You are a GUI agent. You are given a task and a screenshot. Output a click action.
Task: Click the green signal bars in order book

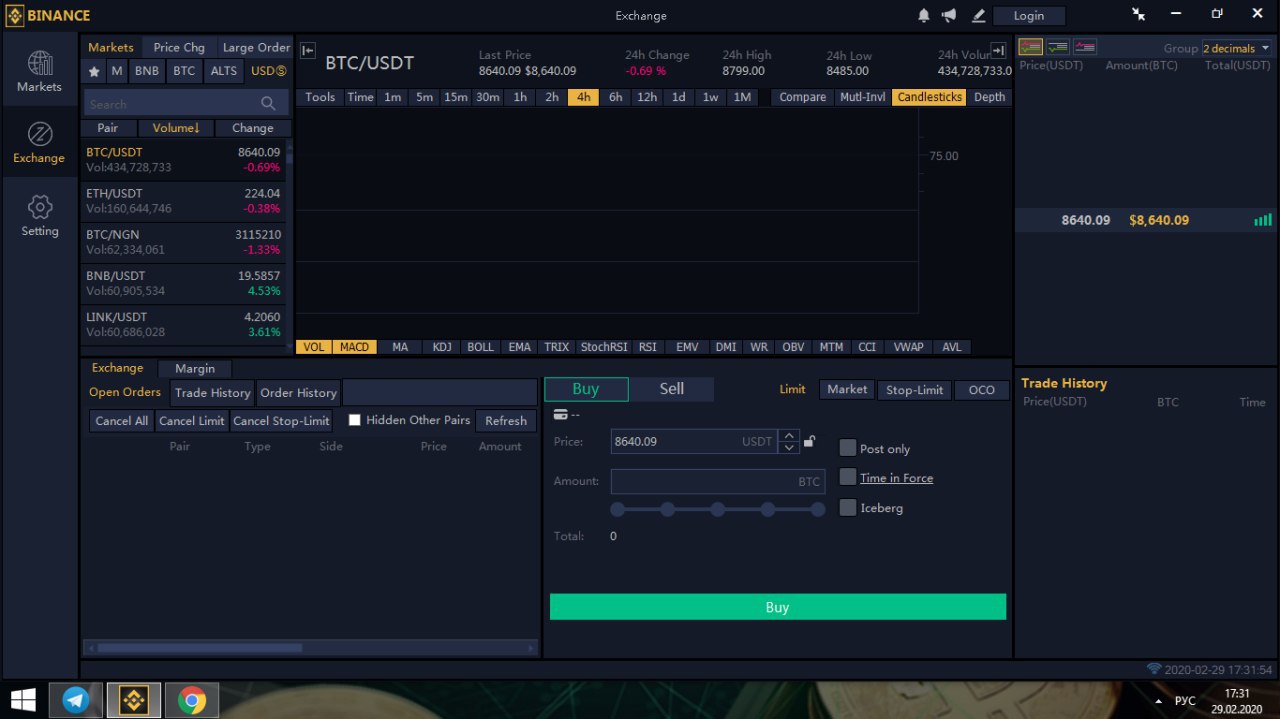tap(1263, 220)
